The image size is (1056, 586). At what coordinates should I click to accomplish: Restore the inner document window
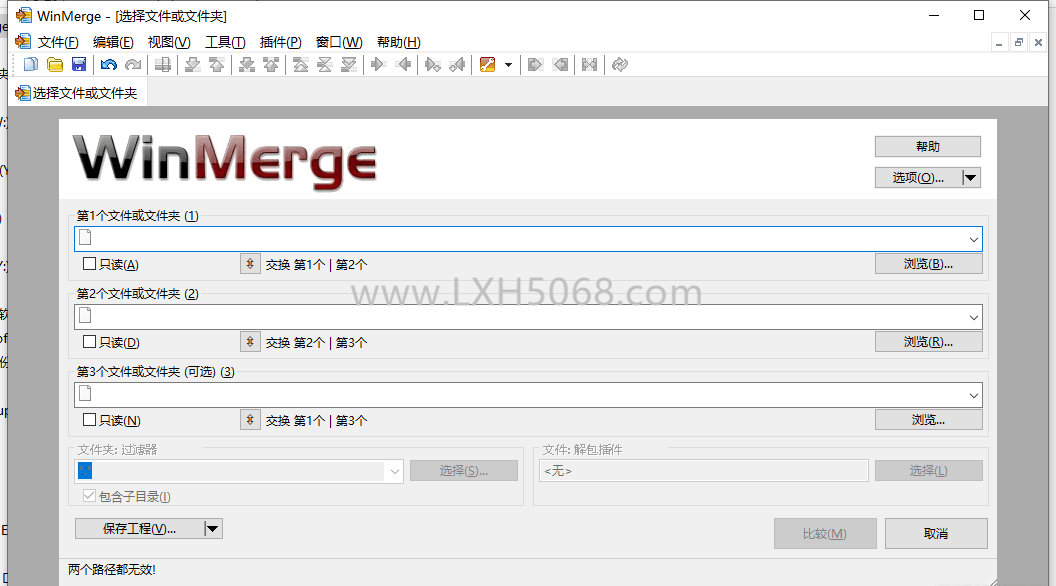click(1018, 42)
